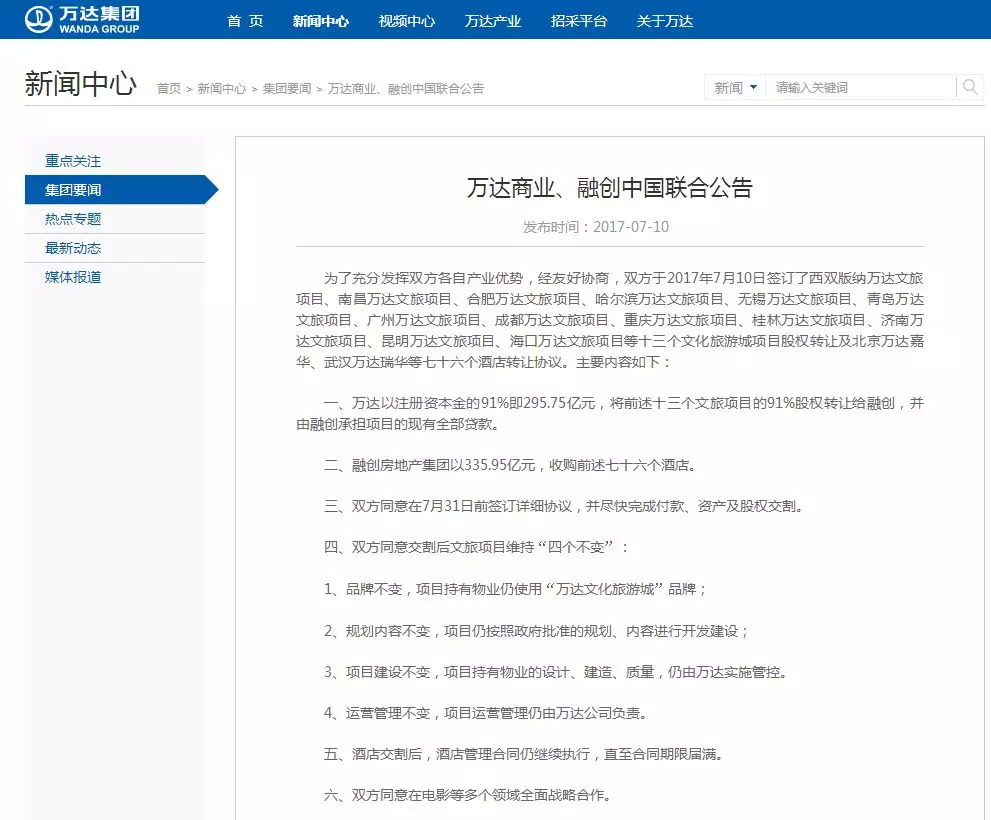Screen dimensions: 991x820
Task: Select 媒体报道 in the sidebar
Action: (x=73, y=277)
